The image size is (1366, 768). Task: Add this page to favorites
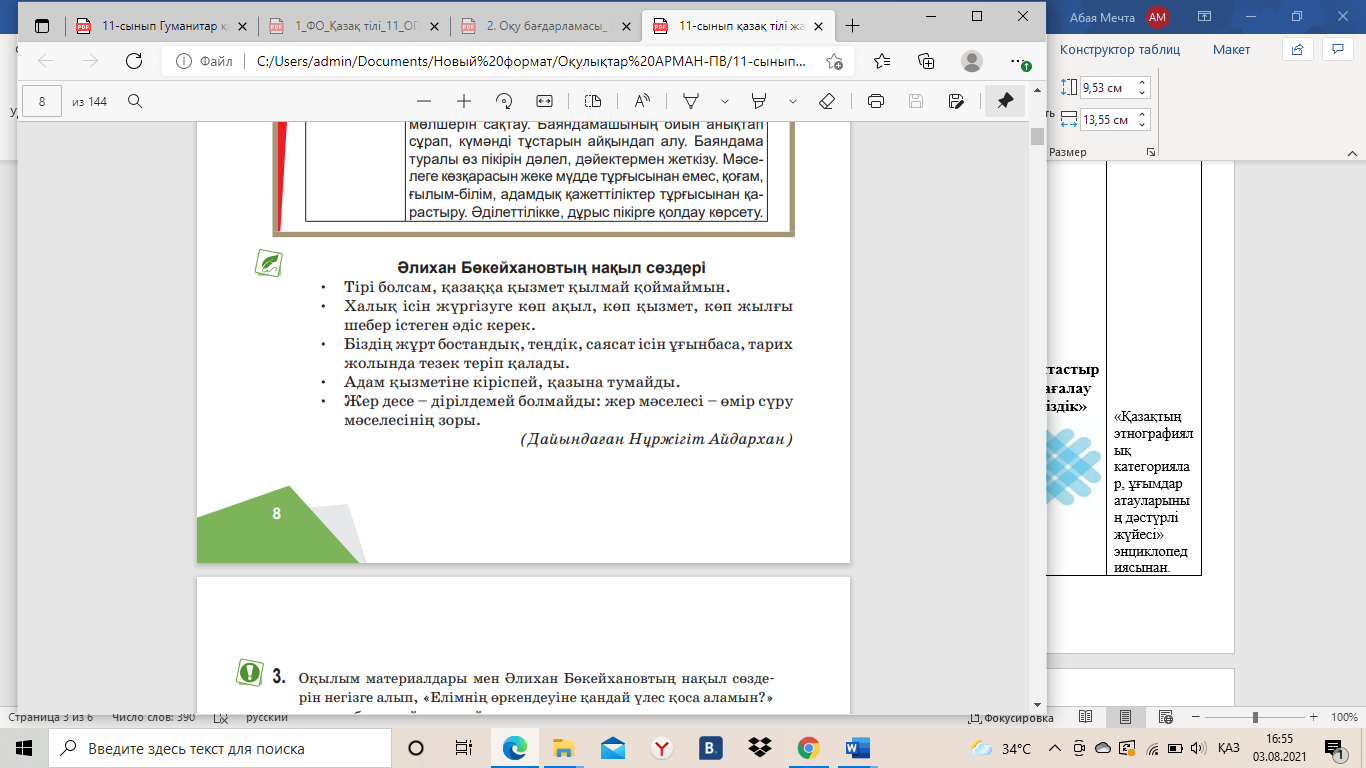(x=834, y=61)
